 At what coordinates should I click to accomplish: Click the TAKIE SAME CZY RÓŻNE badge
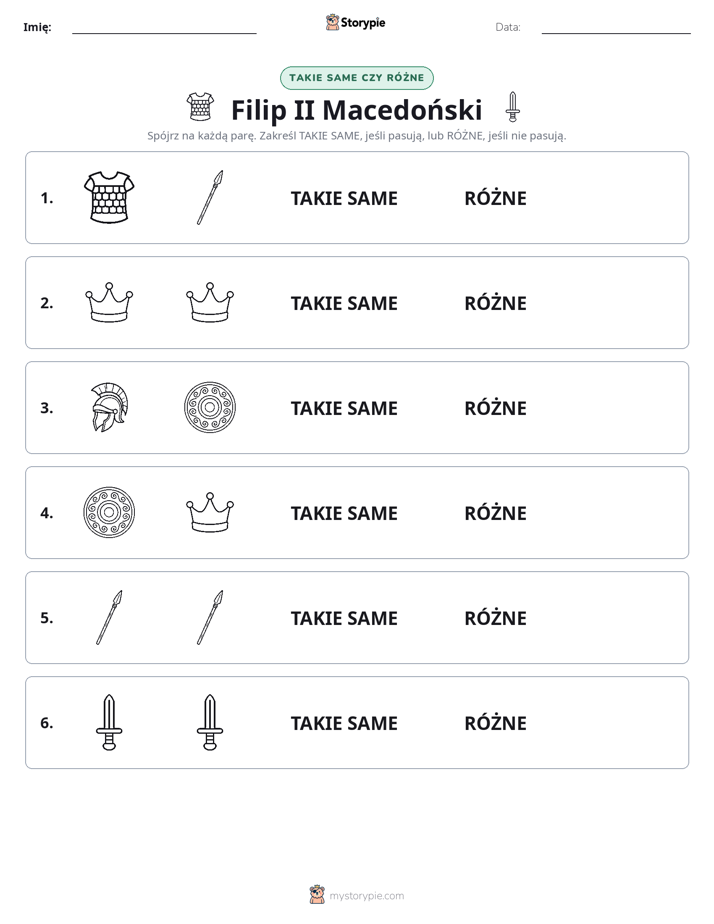pos(357,78)
